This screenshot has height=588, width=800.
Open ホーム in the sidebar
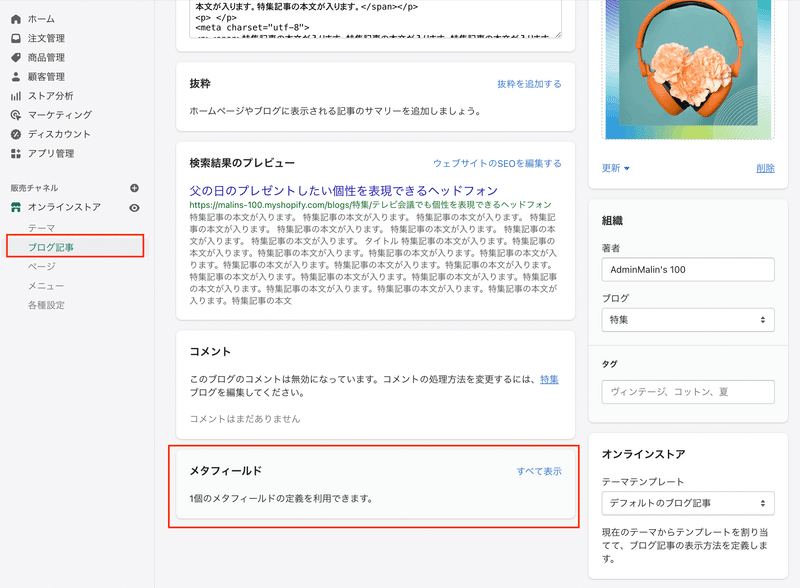41,19
